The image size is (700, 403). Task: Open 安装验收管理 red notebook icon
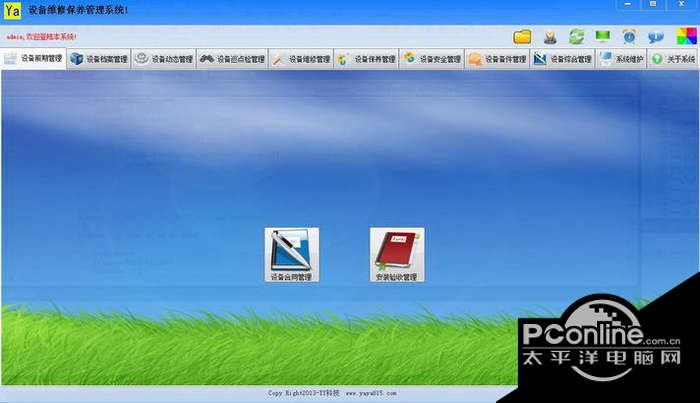coord(397,254)
